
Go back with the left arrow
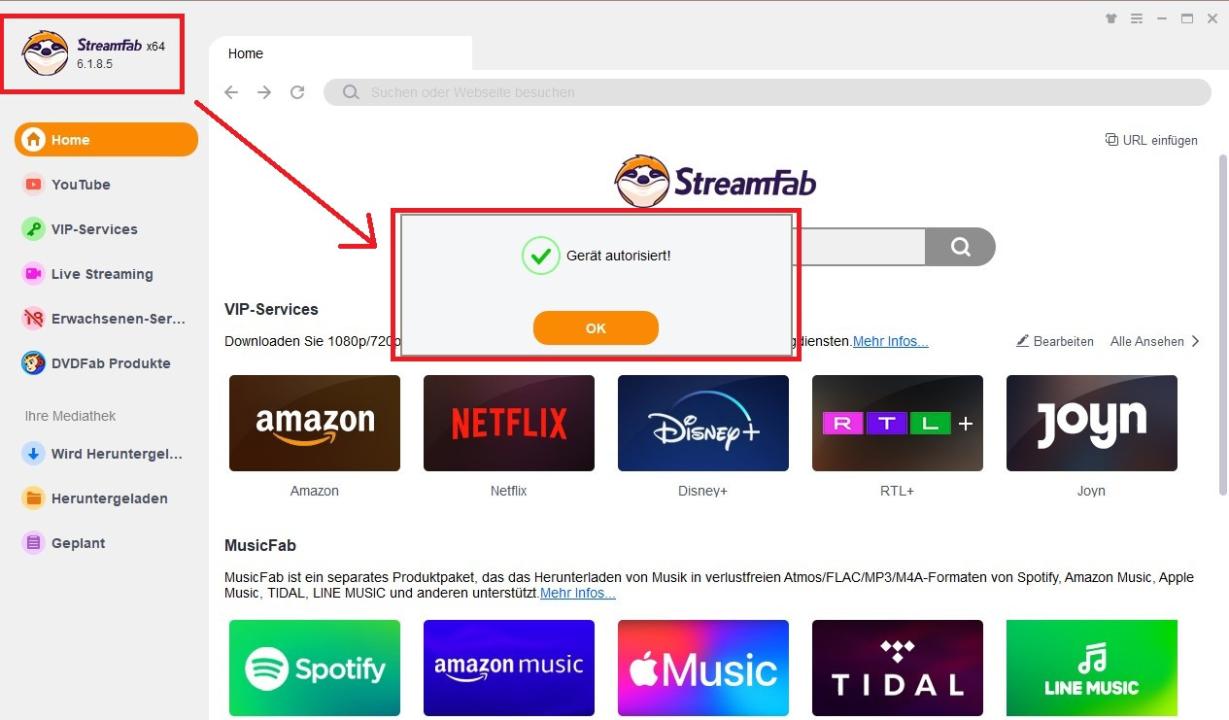click(x=231, y=92)
